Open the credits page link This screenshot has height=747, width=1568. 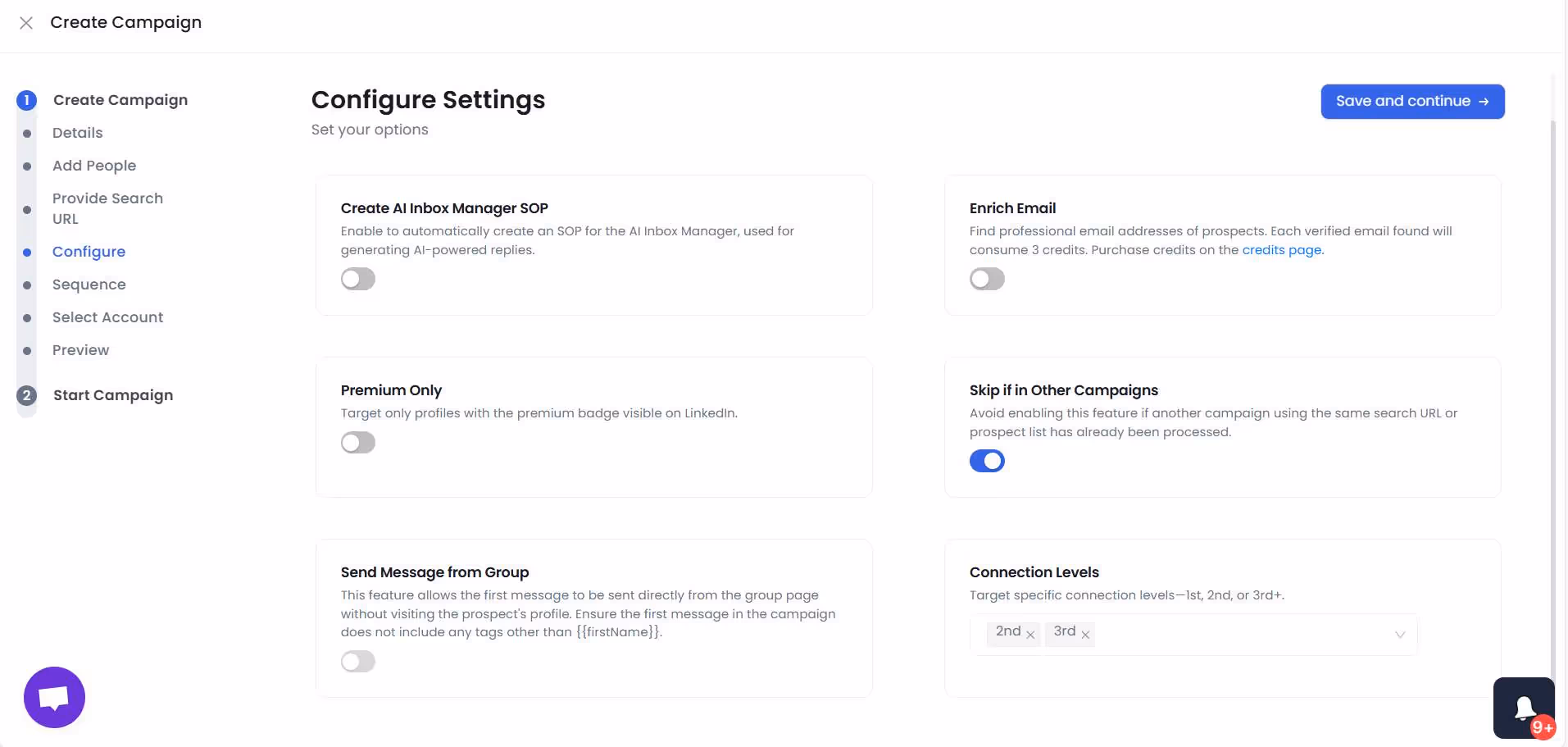(1281, 250)
